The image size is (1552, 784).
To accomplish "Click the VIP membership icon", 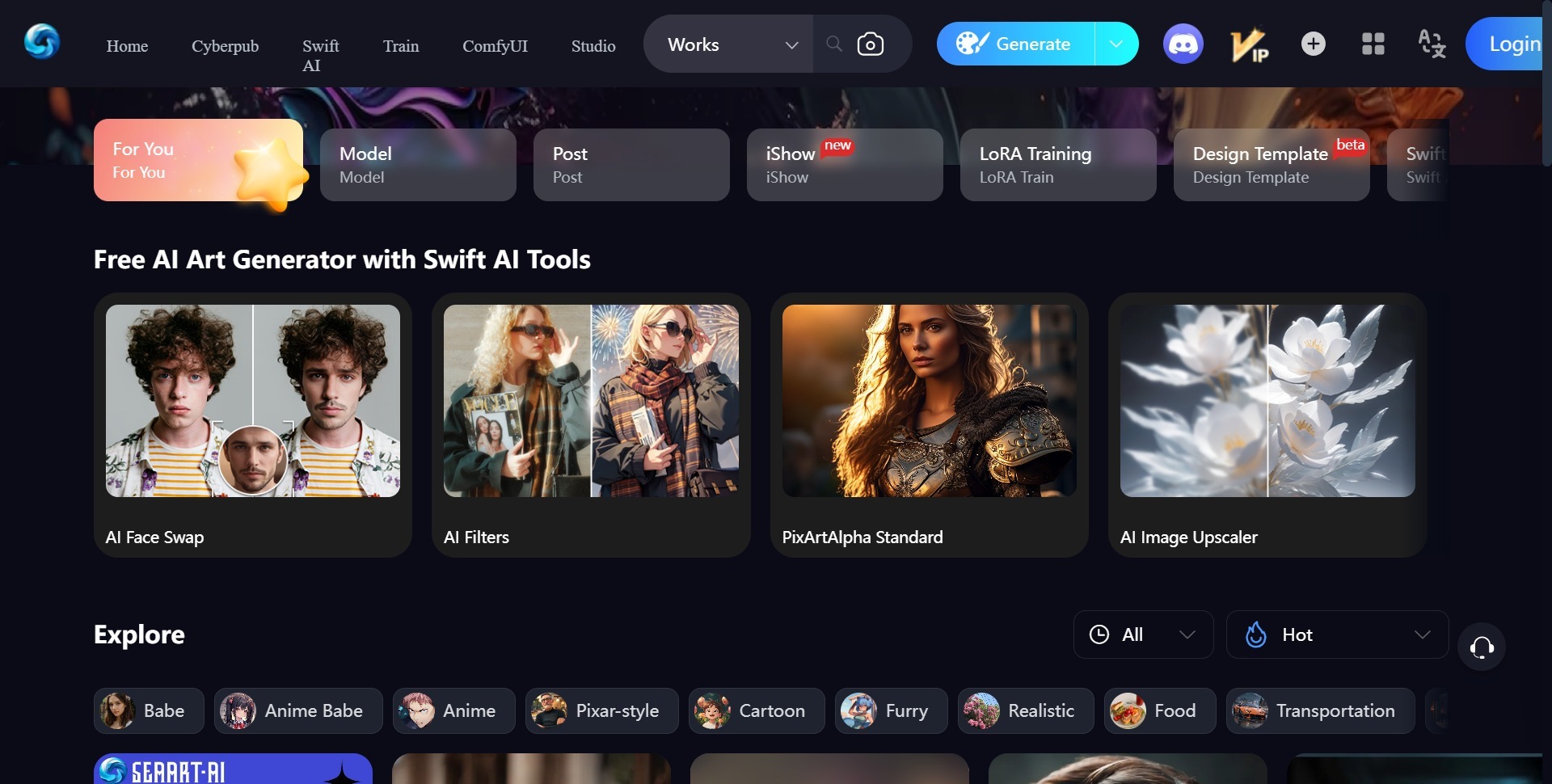I will pyautogui.click(x=1249, y=44).
